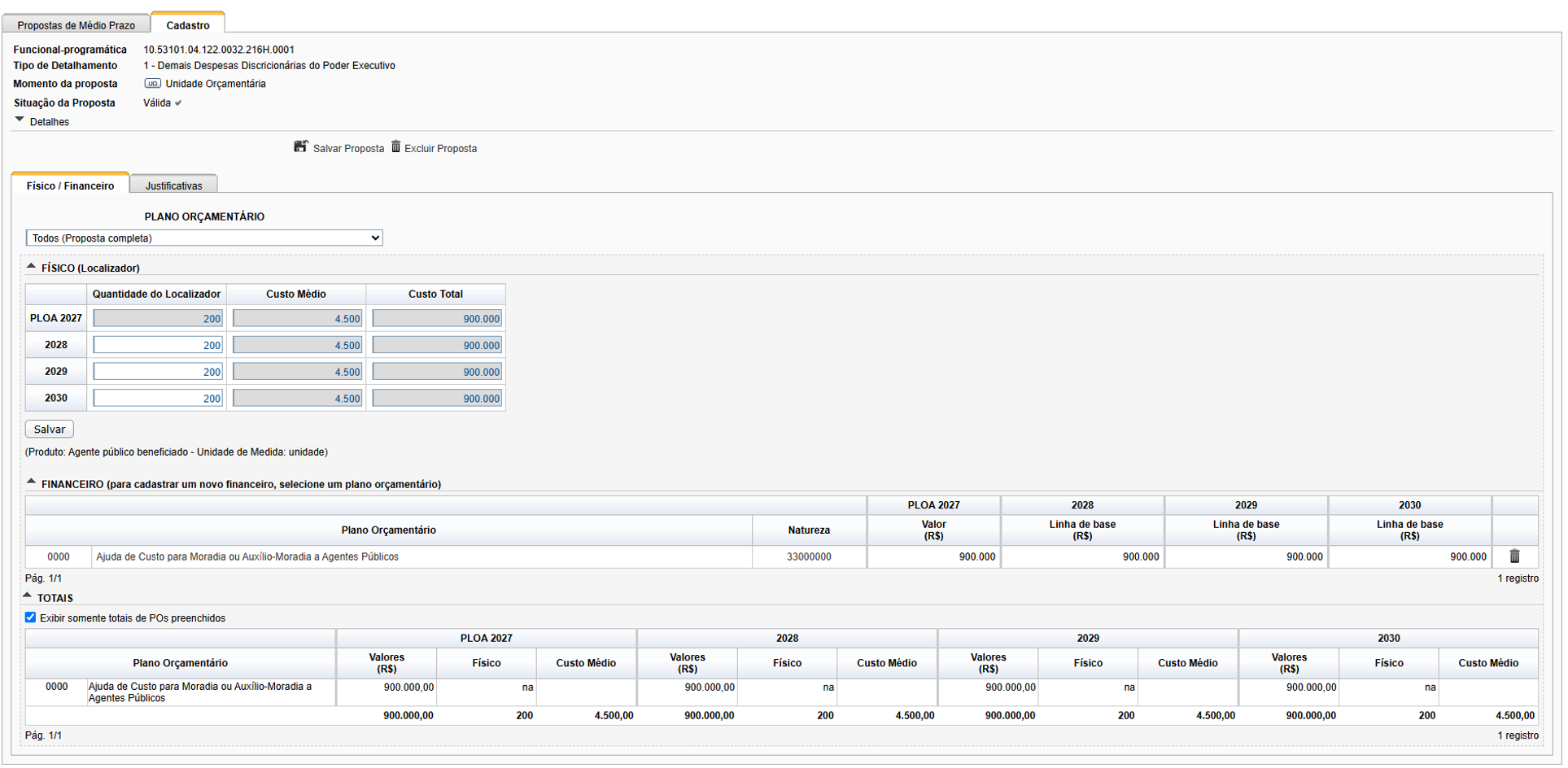Image resolution: width=1568 pixels, height=768 pixels.
Task: Click the Produto Agente público beneficiado note
Action: pyautogui.click(x=177, y=452)
